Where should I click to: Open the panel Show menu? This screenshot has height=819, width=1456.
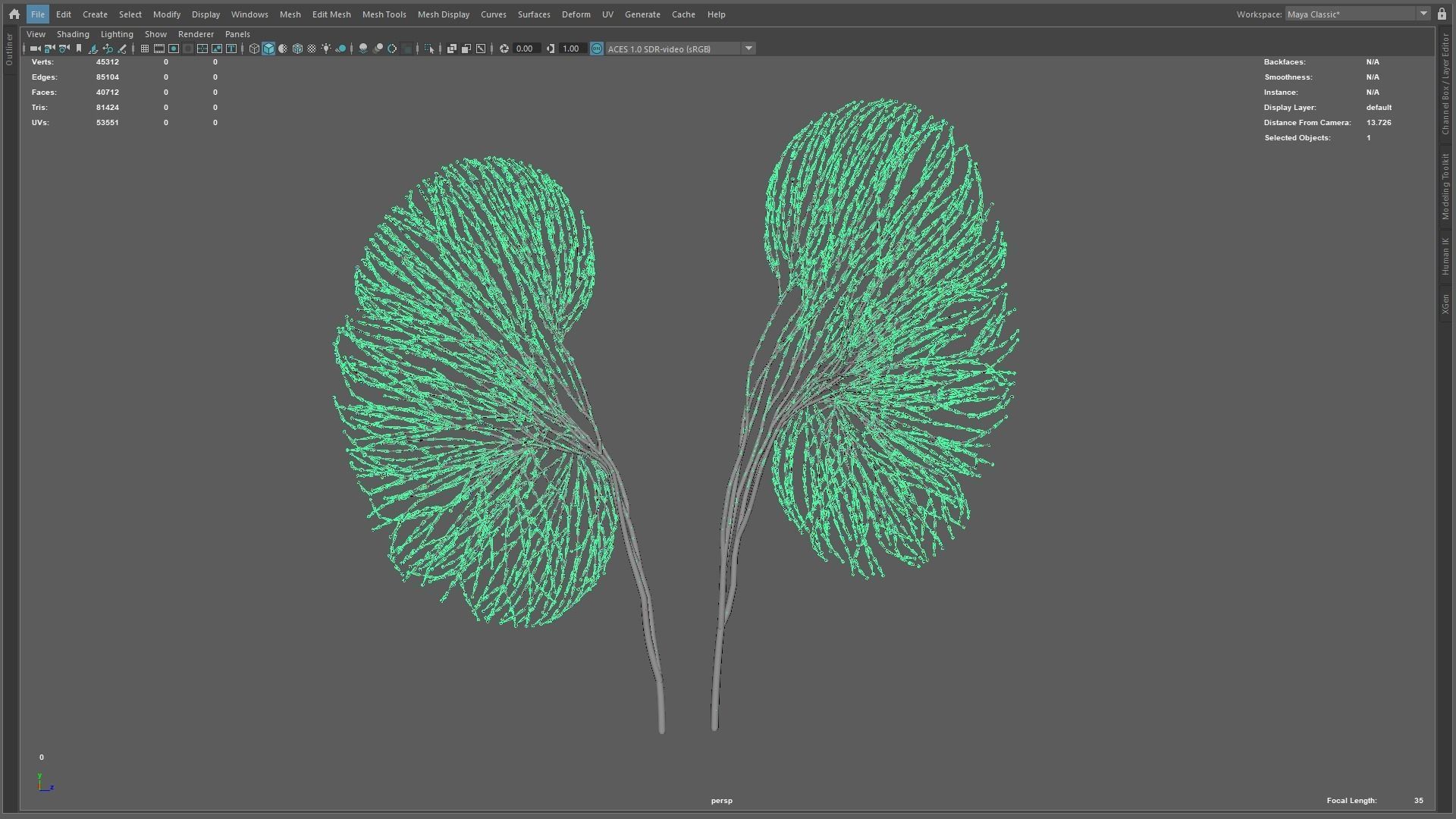[155, 34]
